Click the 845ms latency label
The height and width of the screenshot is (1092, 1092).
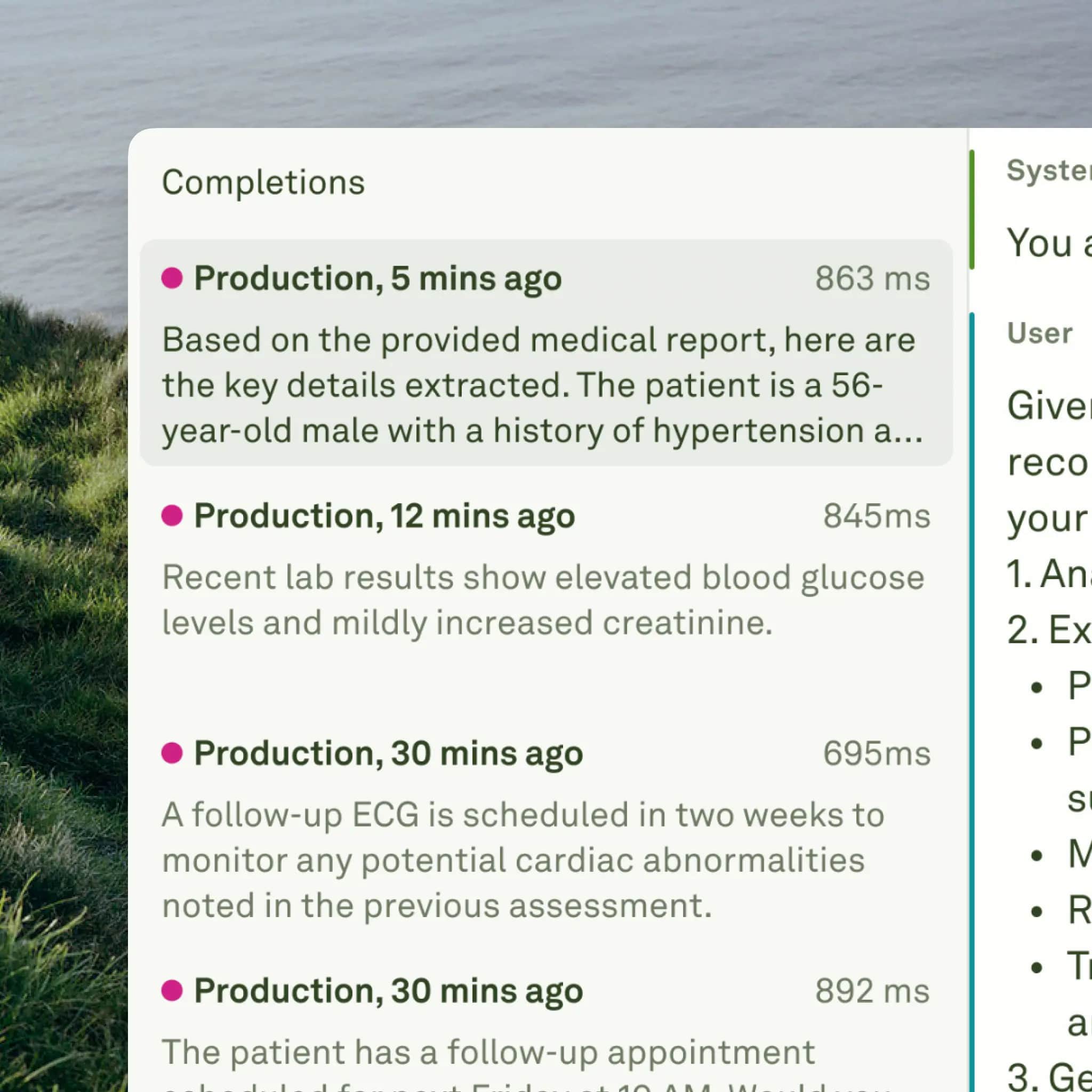(x=876, y=516)
